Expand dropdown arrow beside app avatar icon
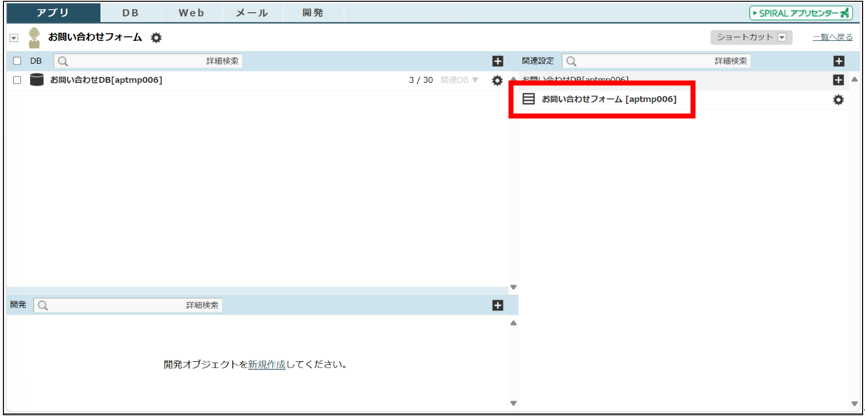865x416 pixels. (14, 38)
